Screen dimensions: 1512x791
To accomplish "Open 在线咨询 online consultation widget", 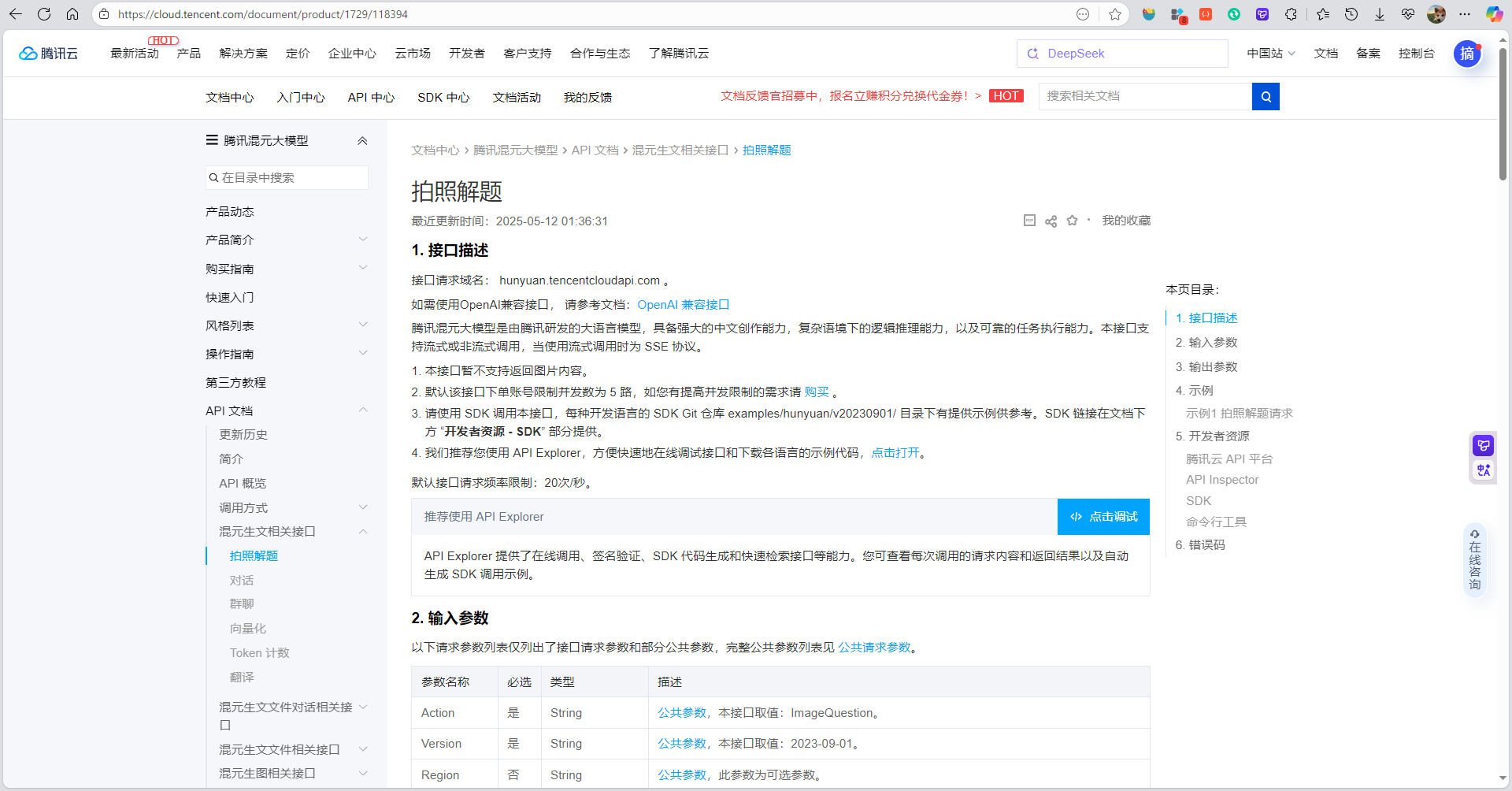I will (x=1474, y=559).
